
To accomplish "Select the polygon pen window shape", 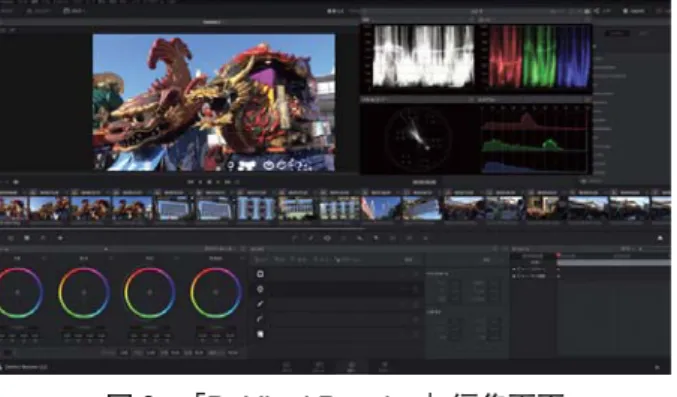I will pos(260,304).
